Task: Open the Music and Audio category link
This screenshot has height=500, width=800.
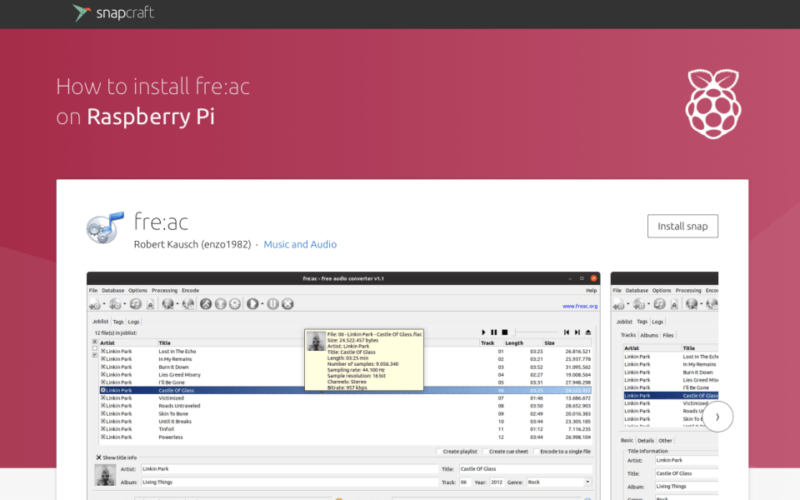Action: click(x=300, y=244)
